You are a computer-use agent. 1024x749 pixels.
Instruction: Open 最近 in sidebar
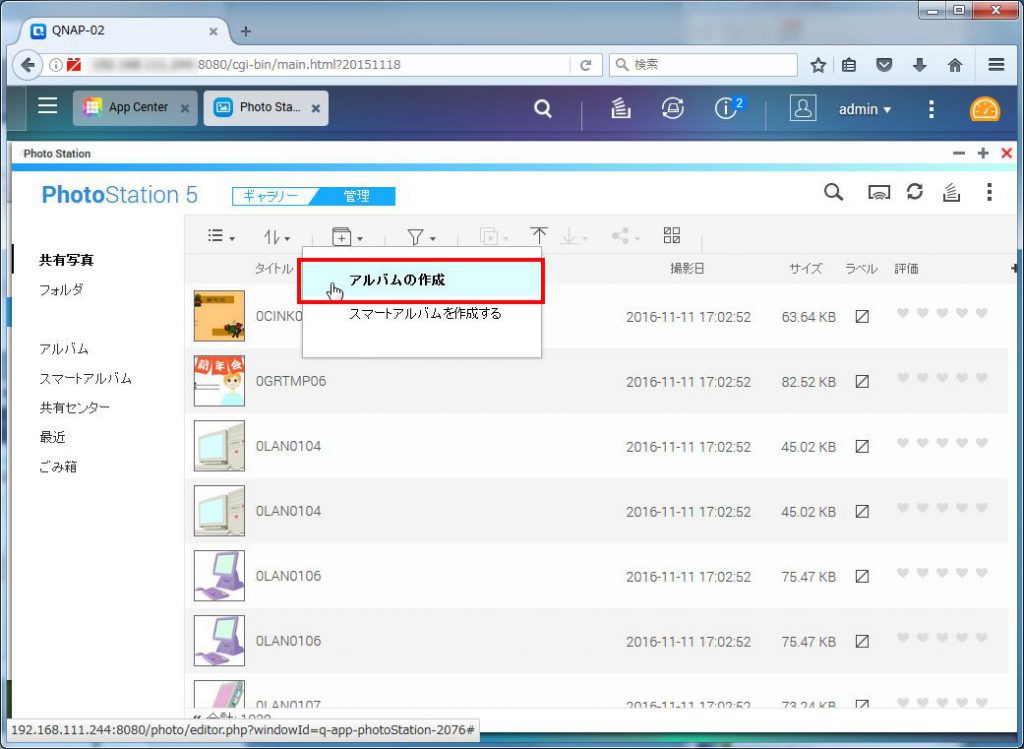click(52, 437)
